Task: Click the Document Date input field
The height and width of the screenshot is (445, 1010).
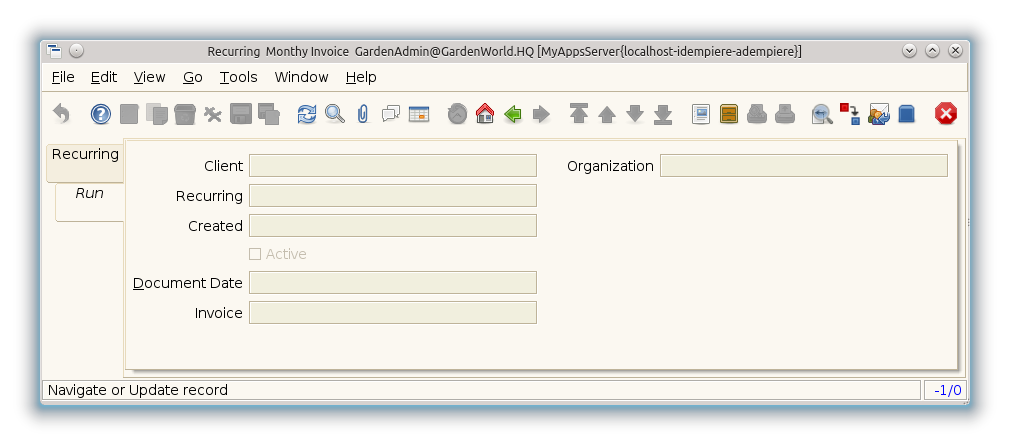Action: pyautogui.click(x=392, y=283)
